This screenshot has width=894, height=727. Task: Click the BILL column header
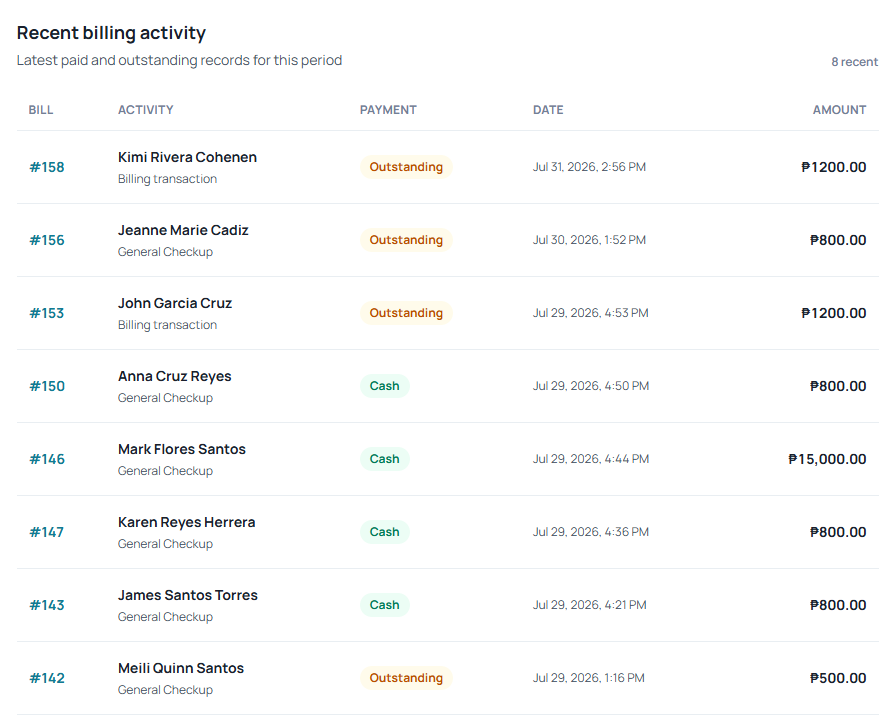[x=41, y=110]
